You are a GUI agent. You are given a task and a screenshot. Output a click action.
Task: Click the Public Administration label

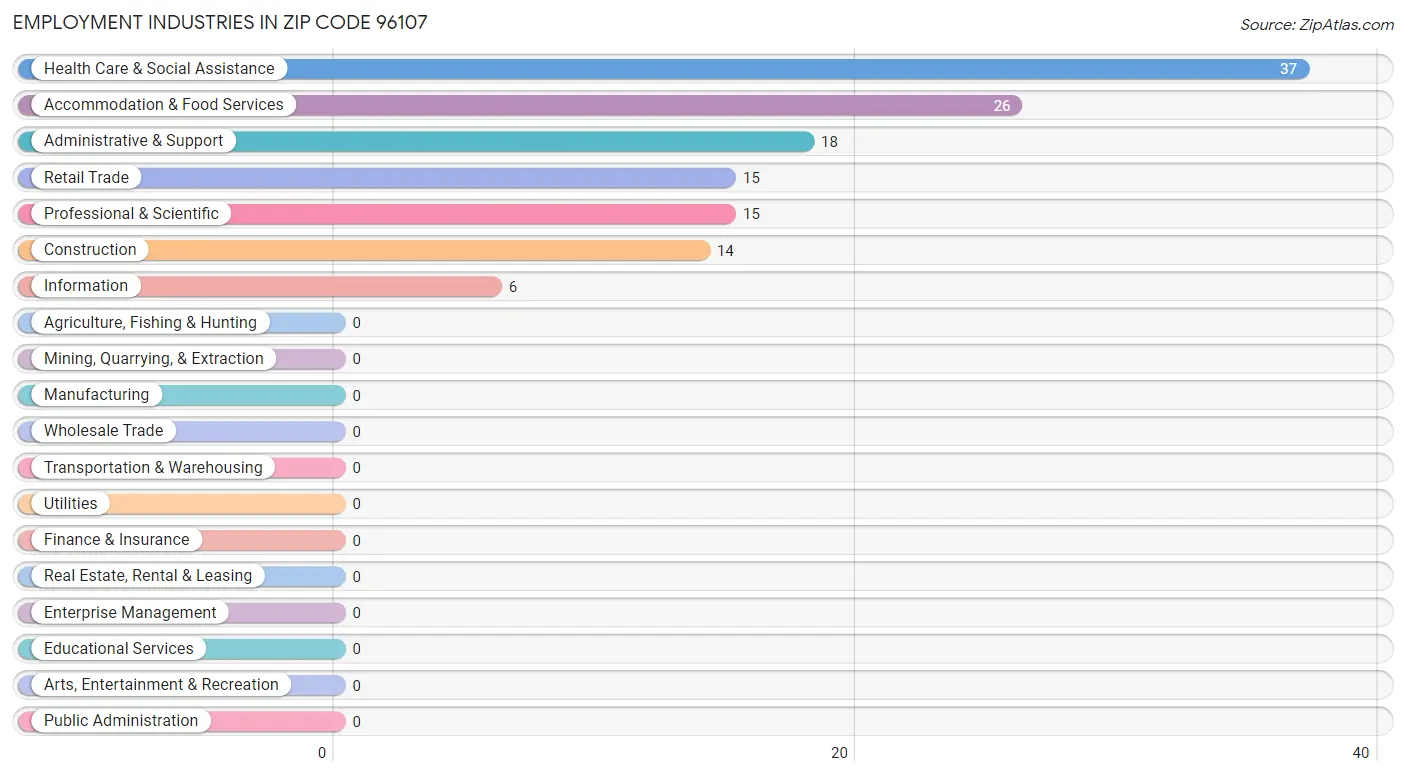(x=121, y=721)
